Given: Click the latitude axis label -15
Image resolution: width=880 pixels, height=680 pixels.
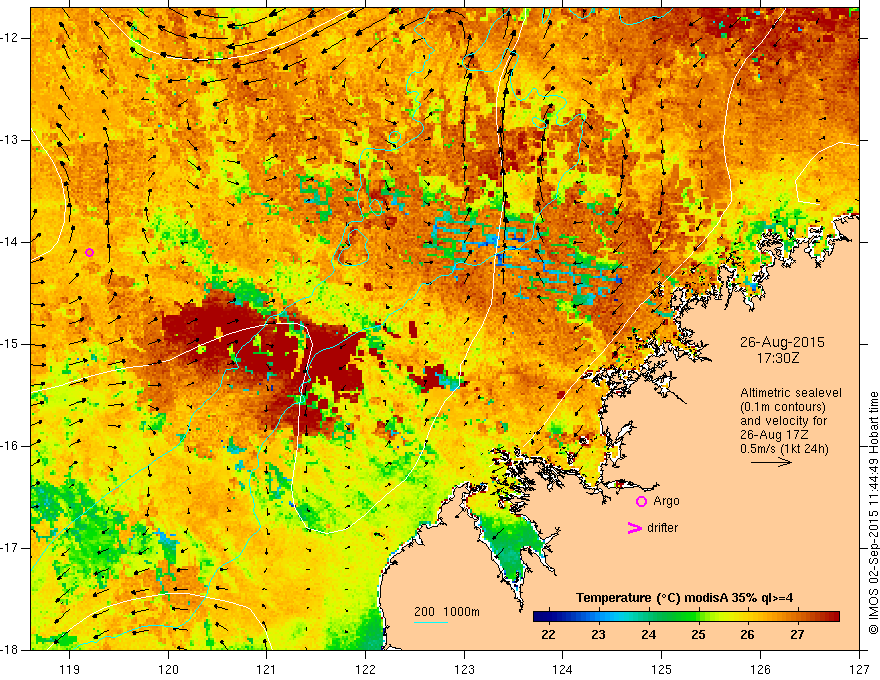Looking at the screenshot, I should click(x=11, y=344).
